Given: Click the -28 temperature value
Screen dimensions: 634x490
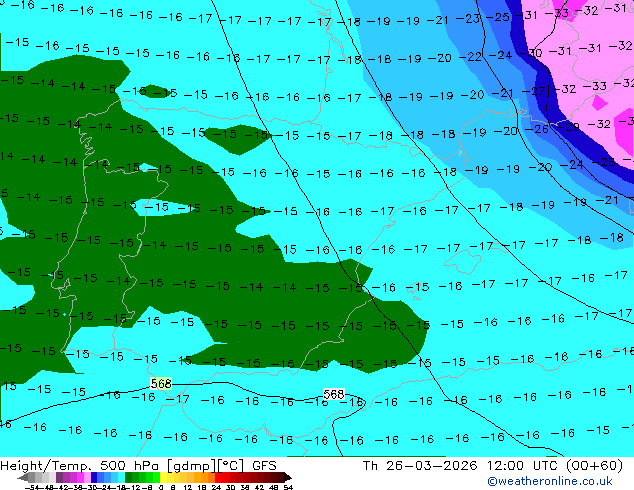Looking at the screenshot, I should click(x=603, y=162).
